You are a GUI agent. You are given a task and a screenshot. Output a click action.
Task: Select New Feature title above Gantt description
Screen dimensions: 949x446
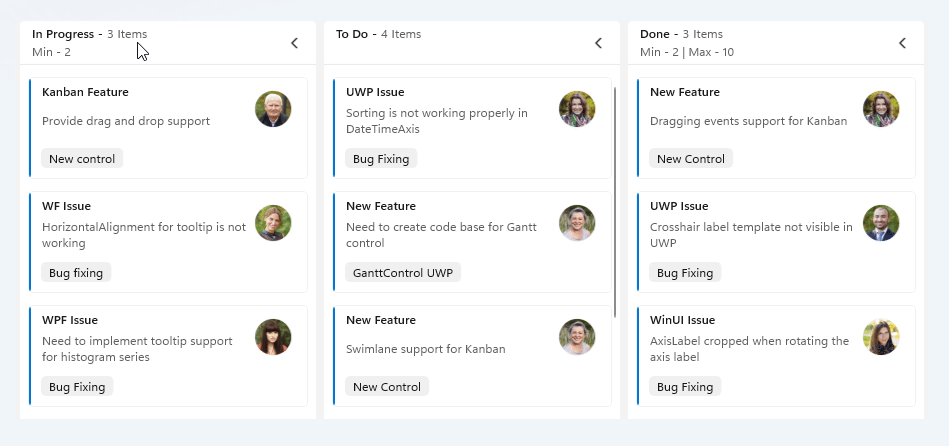(x=381, y=206)
